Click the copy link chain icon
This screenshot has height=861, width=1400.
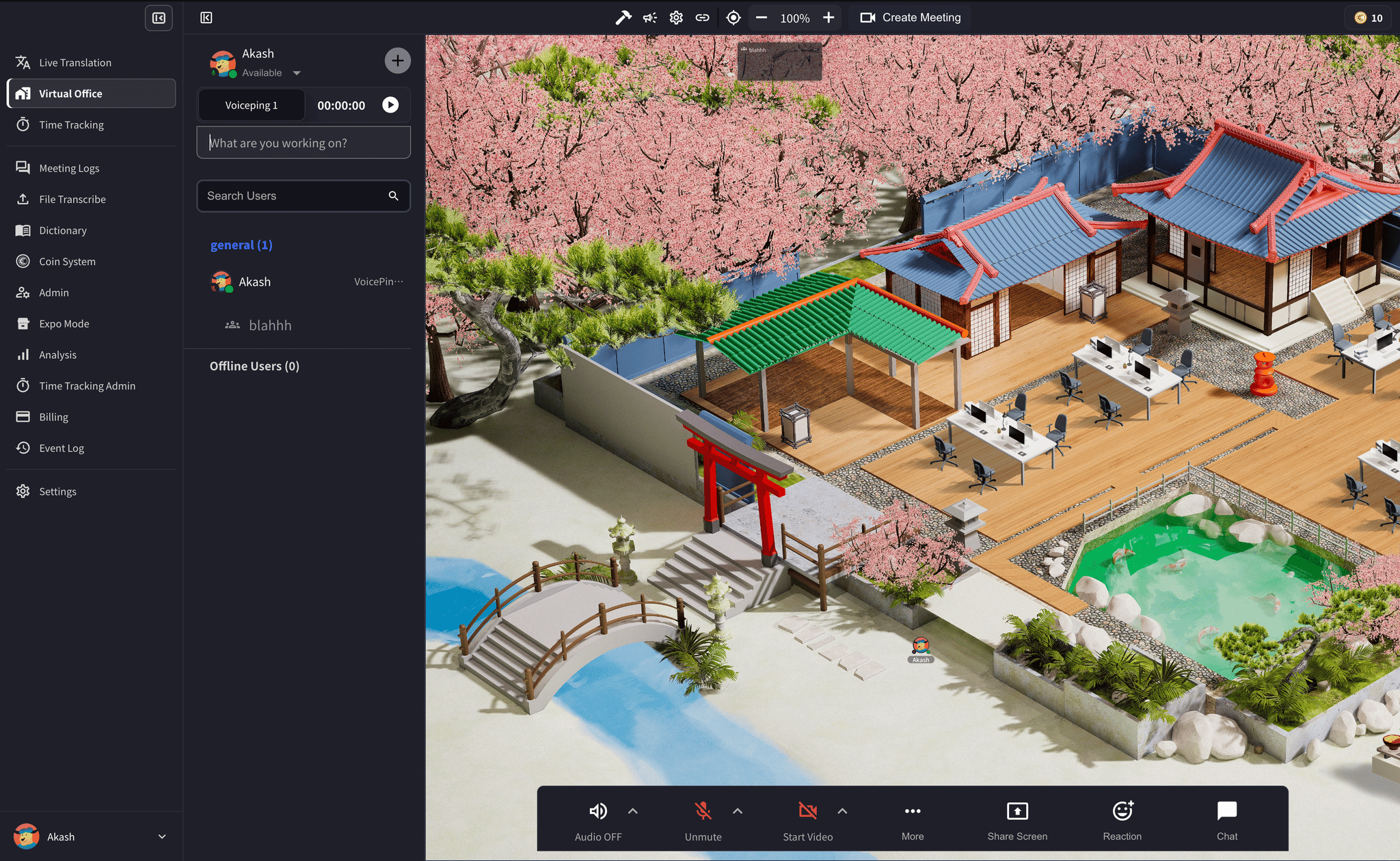pyautogui.click(x=702, y=18)
